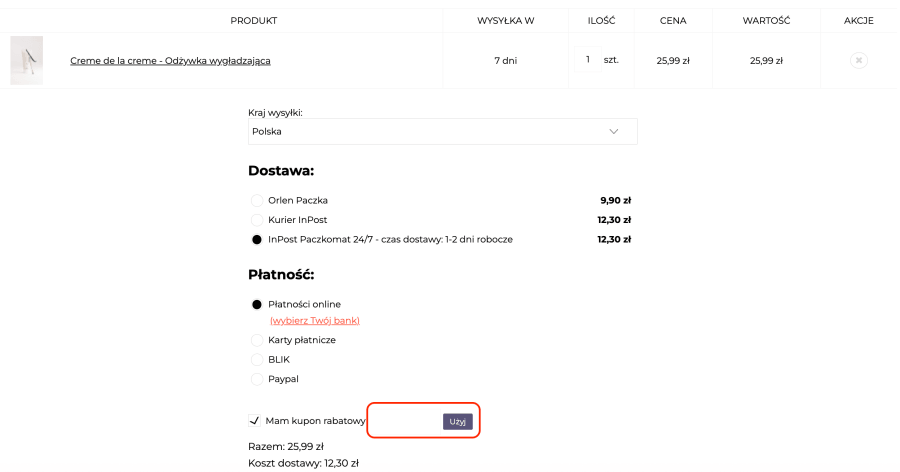Uncheck Mam kupon rabatowy checkbox
900x472 pixels.
(254, 421)
